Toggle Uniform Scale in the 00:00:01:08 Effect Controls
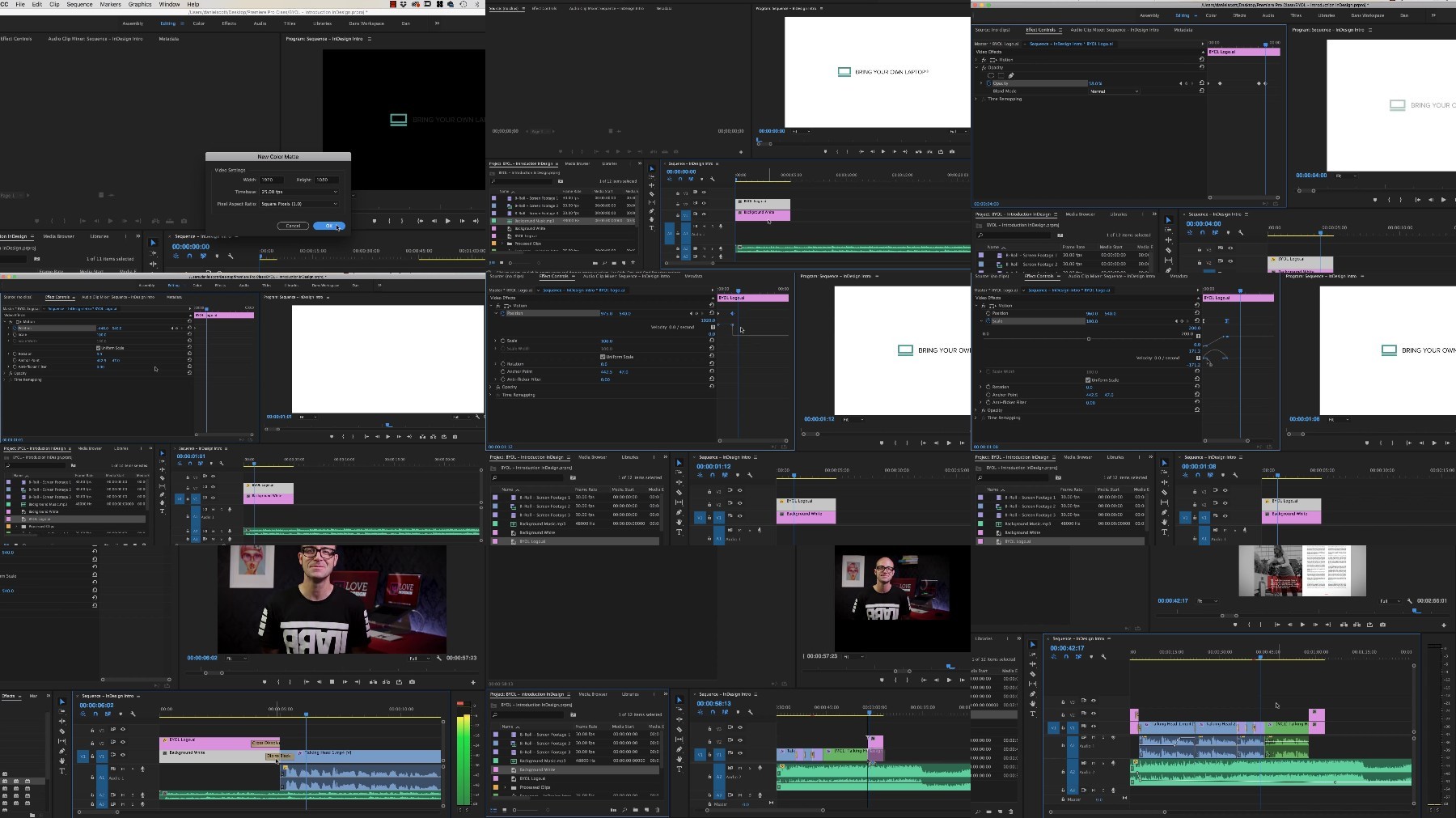 click(x=1088, y=379)
